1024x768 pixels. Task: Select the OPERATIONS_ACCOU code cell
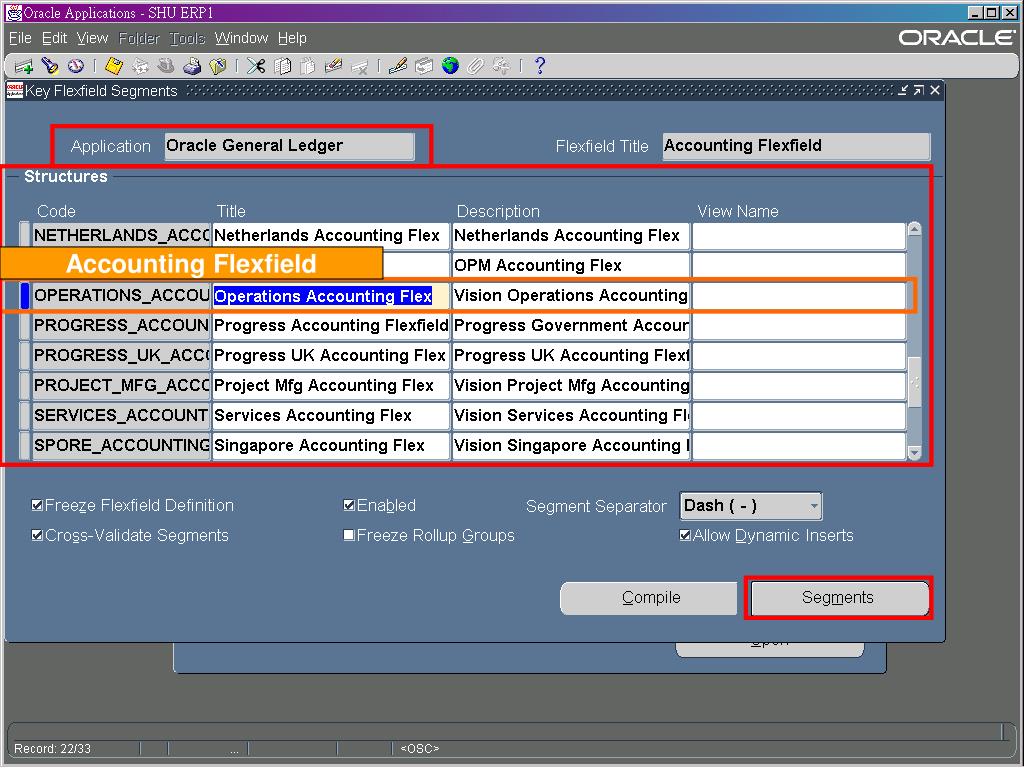121,296
